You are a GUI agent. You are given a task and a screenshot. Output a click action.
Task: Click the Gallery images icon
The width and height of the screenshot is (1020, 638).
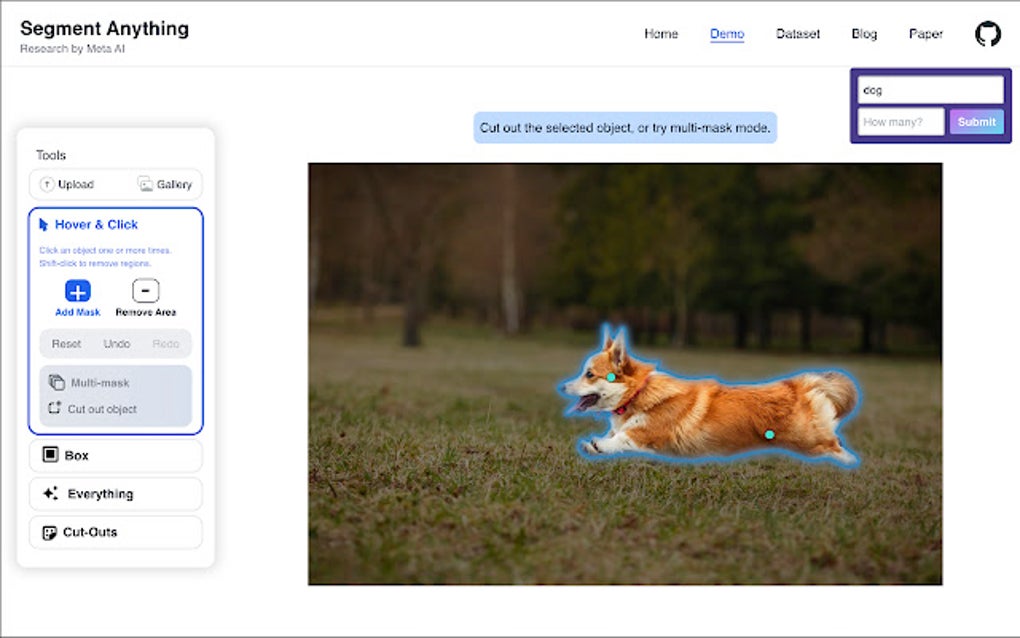[x=145, y=184]
